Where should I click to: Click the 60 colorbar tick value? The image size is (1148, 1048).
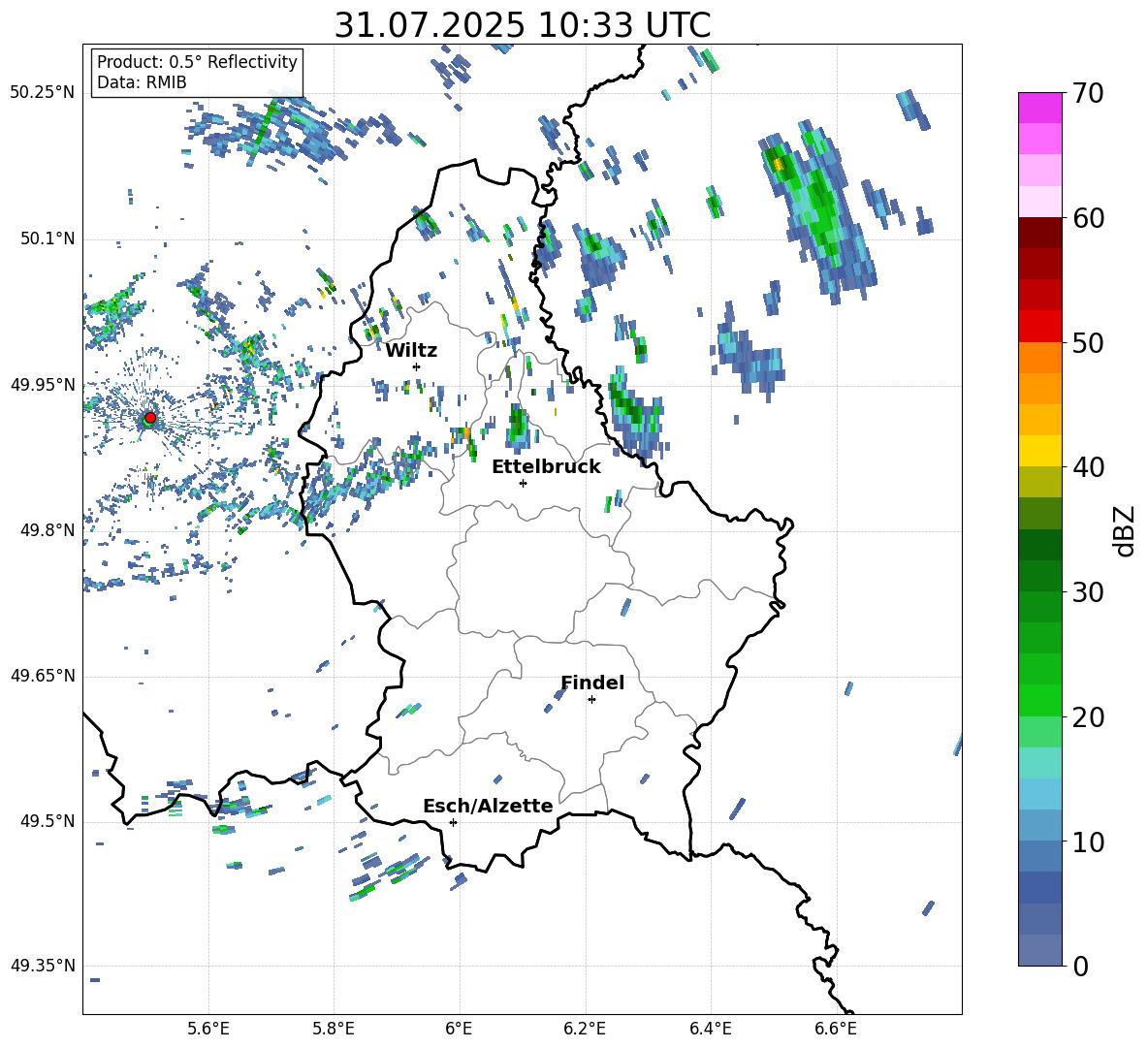1088,218
